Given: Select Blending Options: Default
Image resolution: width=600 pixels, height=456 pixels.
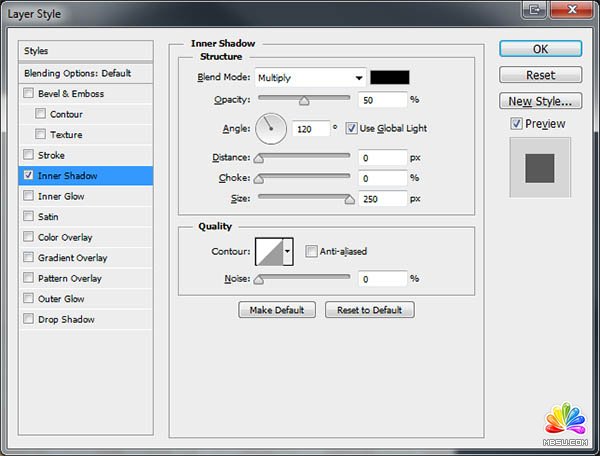Looking at the screenshot, I should [x=86, y=73].
